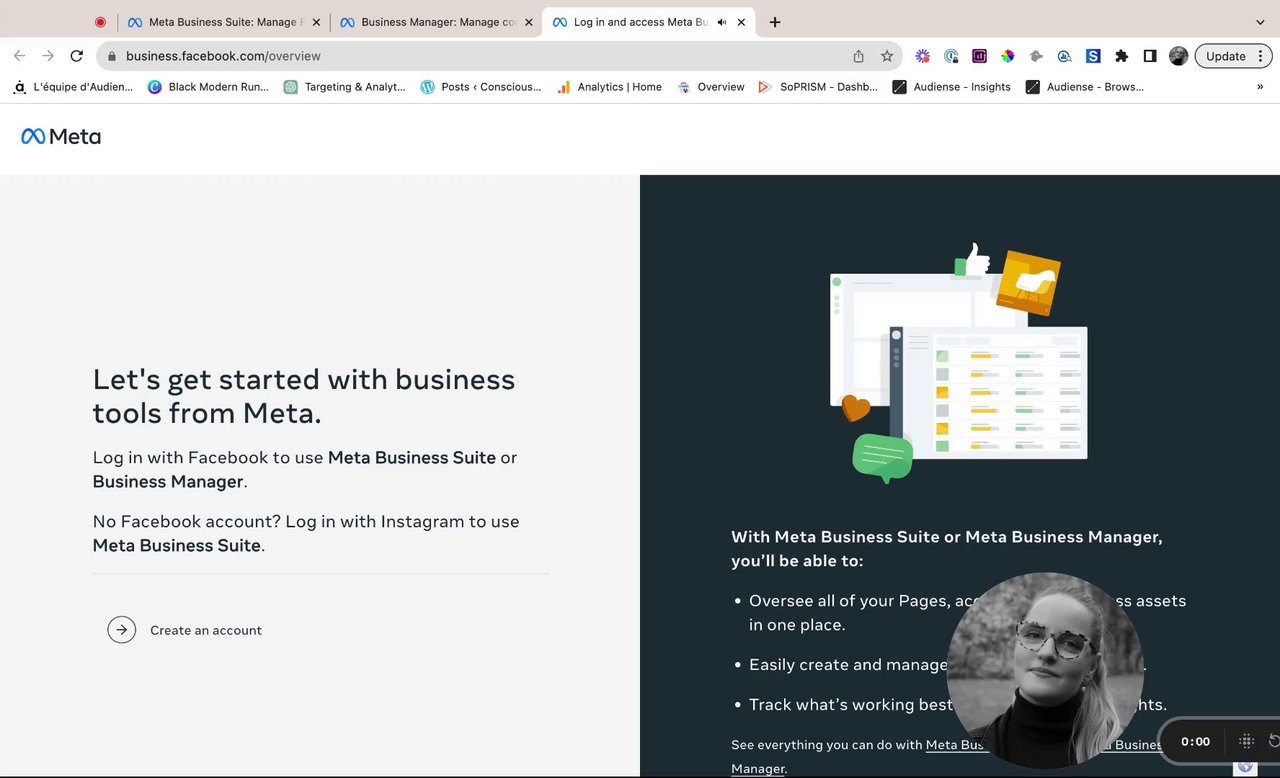Open SoPRISM - Dashb... bookmark
This screenshot has height=778, width=1280.
(817, 87)
